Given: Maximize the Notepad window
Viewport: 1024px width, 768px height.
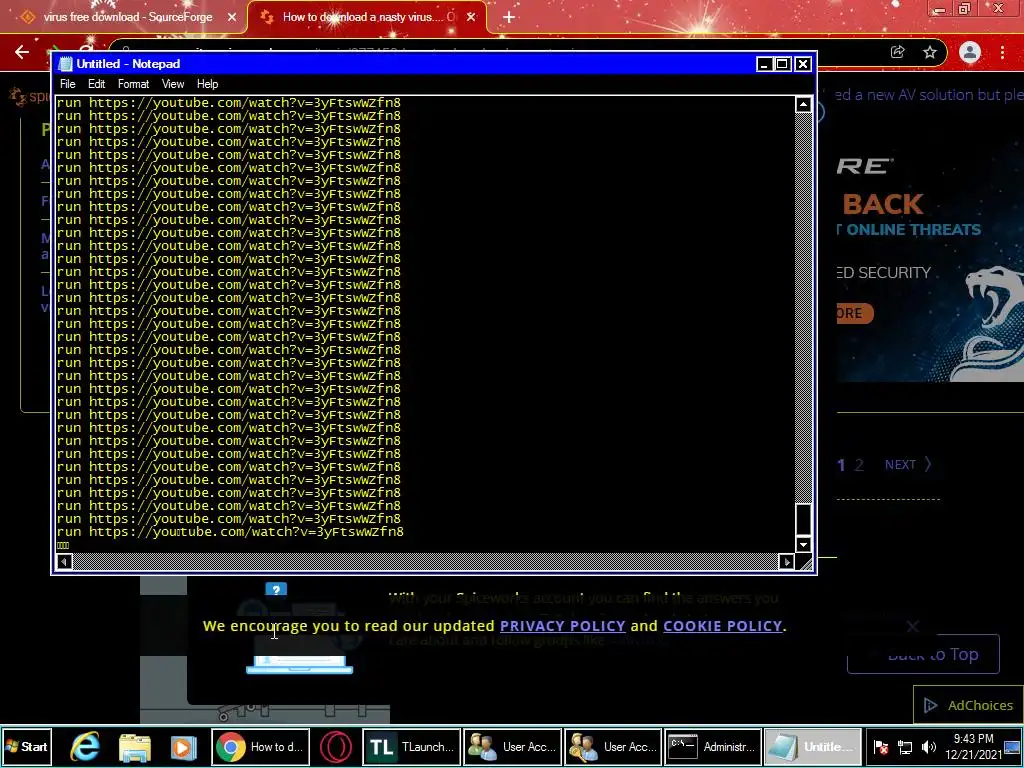Looking at the screenshot, I should click(x=782, y=64).
